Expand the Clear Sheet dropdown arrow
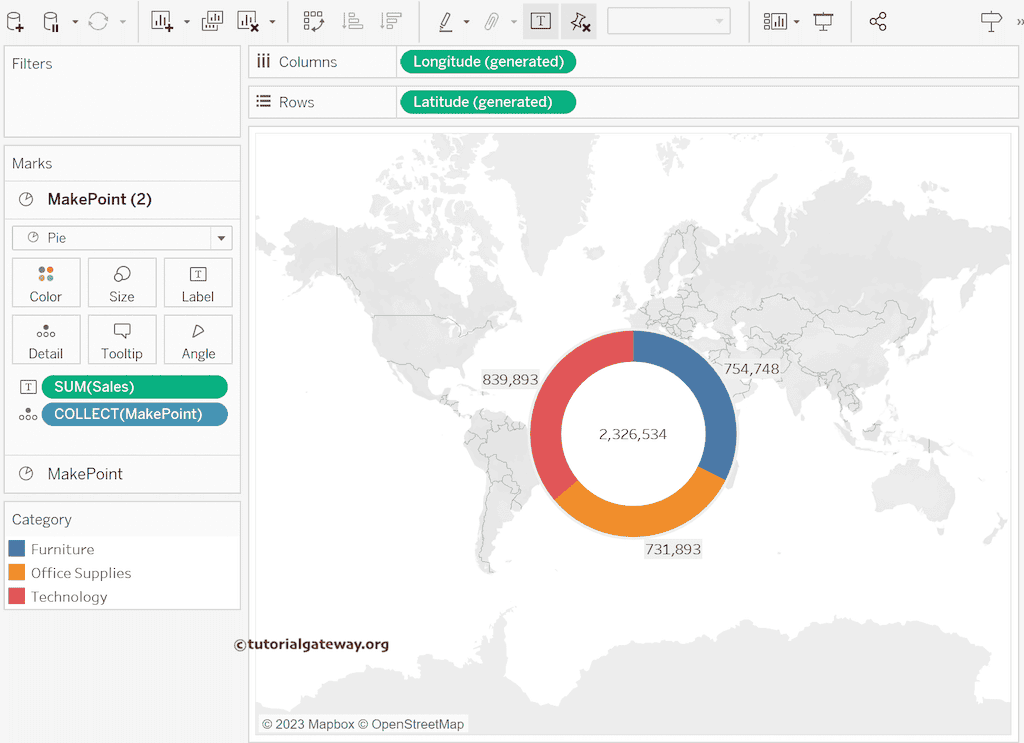1024x743 pixels. click(x=272, y=22)
